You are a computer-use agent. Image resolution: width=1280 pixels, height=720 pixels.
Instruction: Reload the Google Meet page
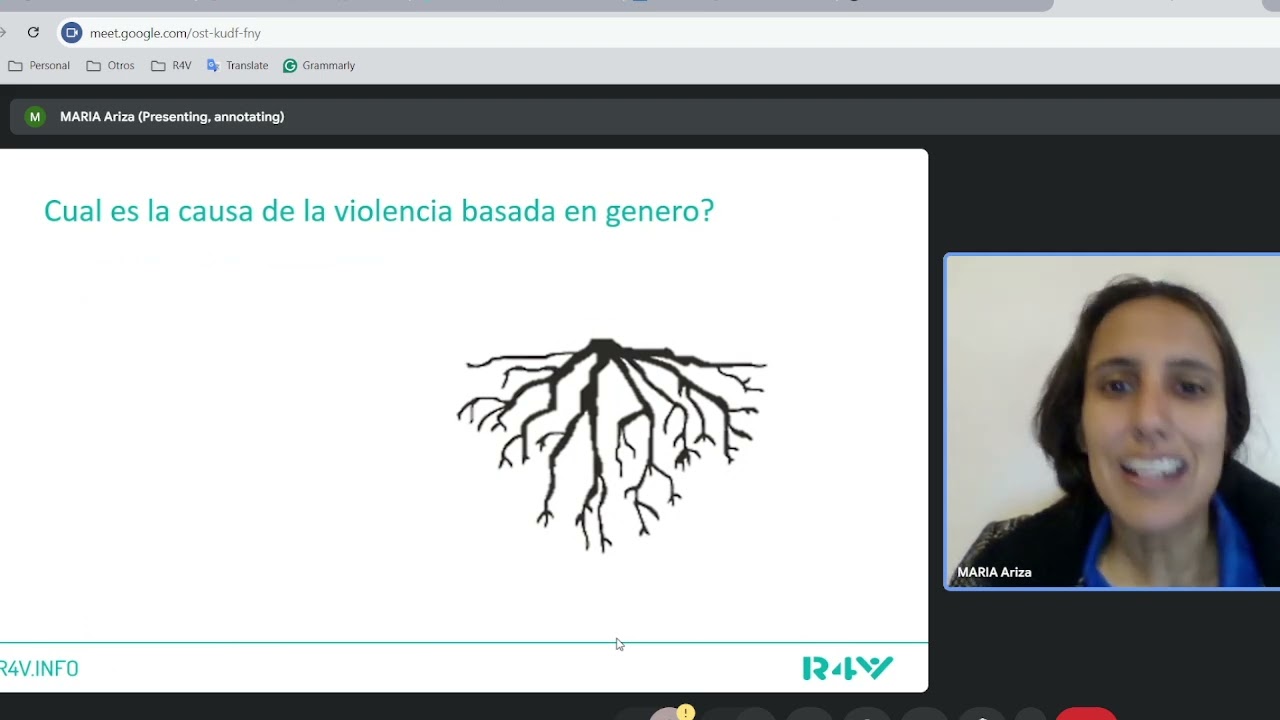point(33,33)
